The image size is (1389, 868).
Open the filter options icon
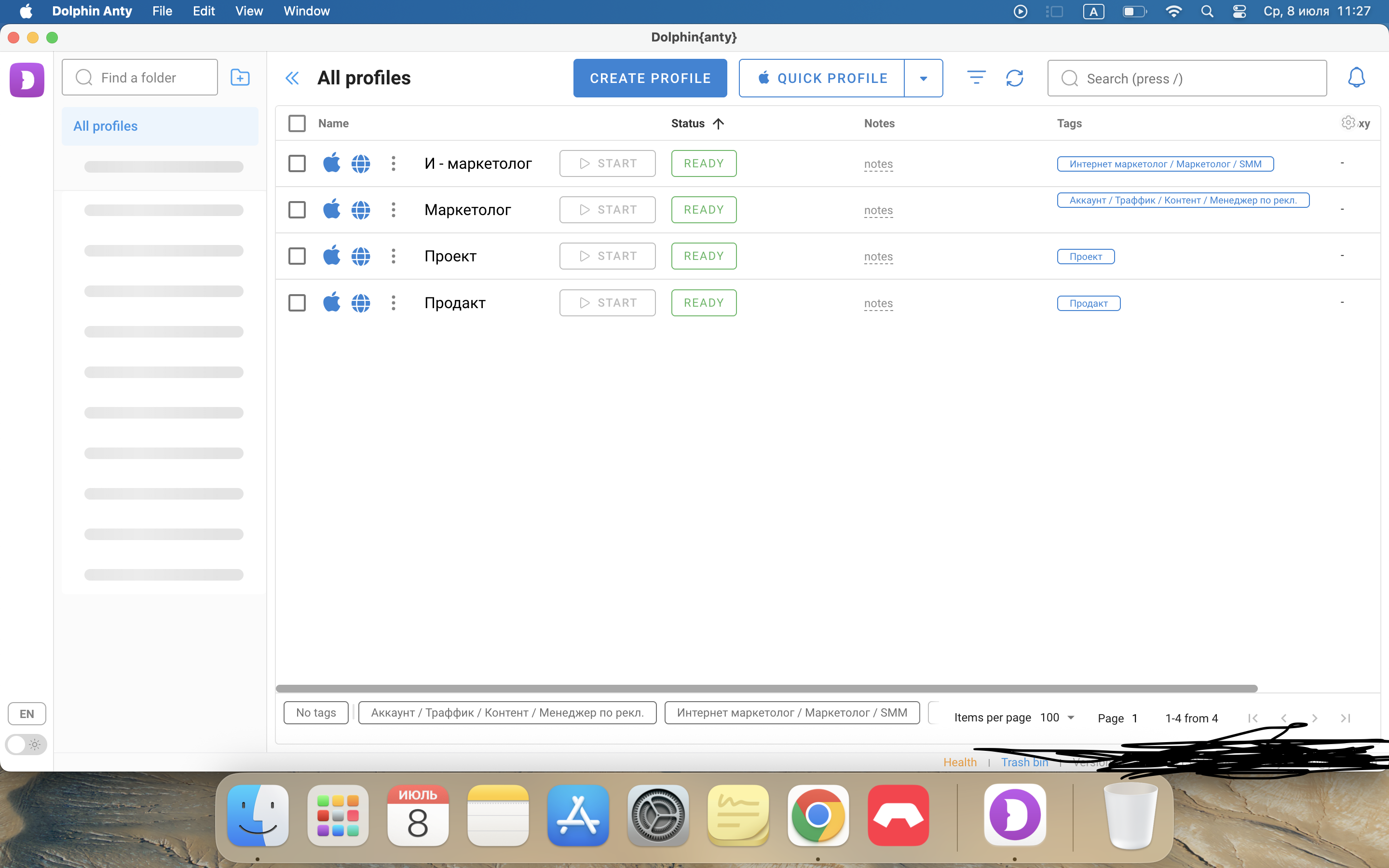pyautogui.click(x=976, y=78)
